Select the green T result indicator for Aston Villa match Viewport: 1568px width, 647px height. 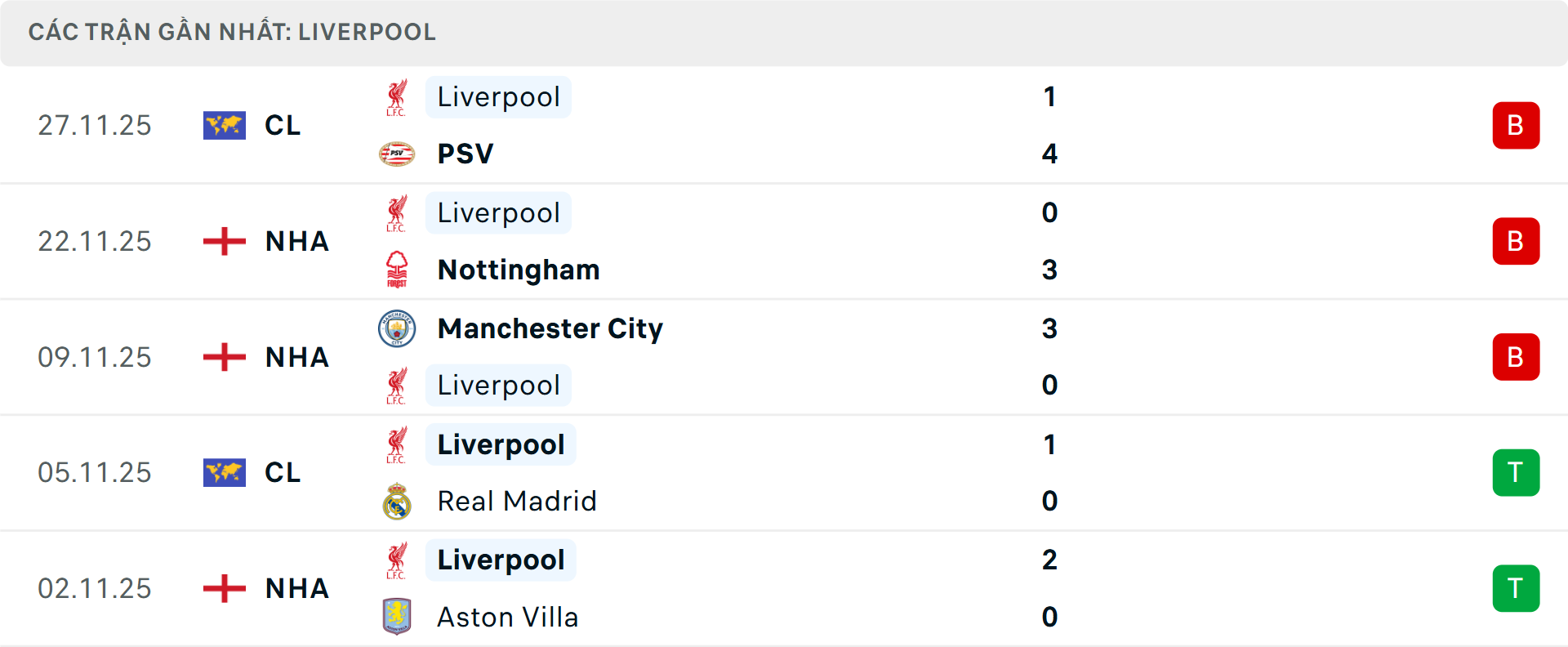tap(1517, 588)
